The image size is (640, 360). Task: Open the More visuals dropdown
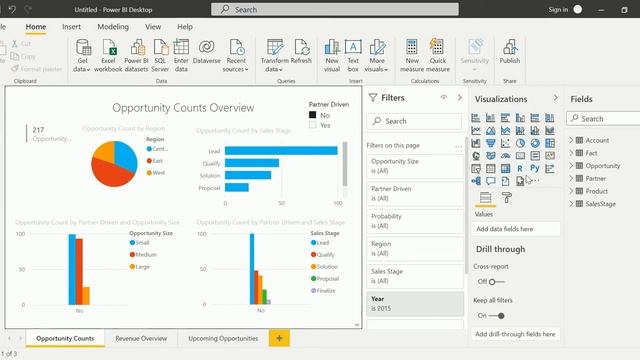(377, 56)
